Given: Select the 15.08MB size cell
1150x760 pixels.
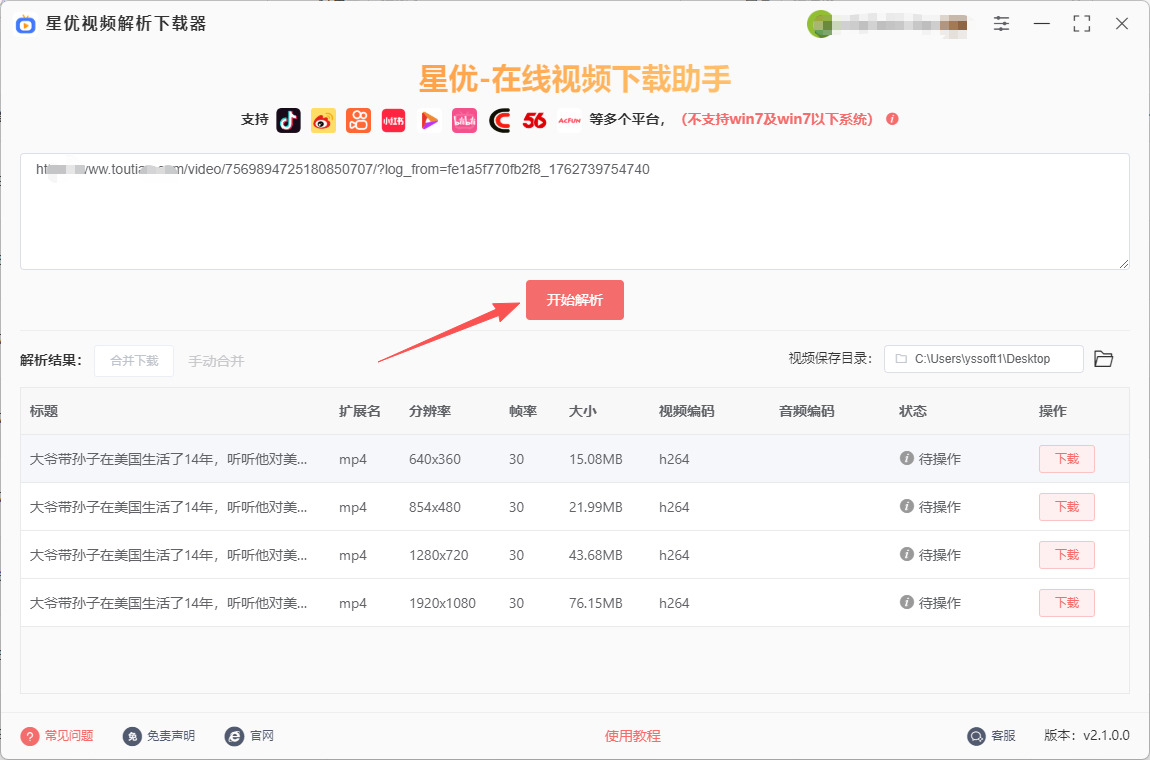Looking at the screenshot, I should tap(596, 459).
